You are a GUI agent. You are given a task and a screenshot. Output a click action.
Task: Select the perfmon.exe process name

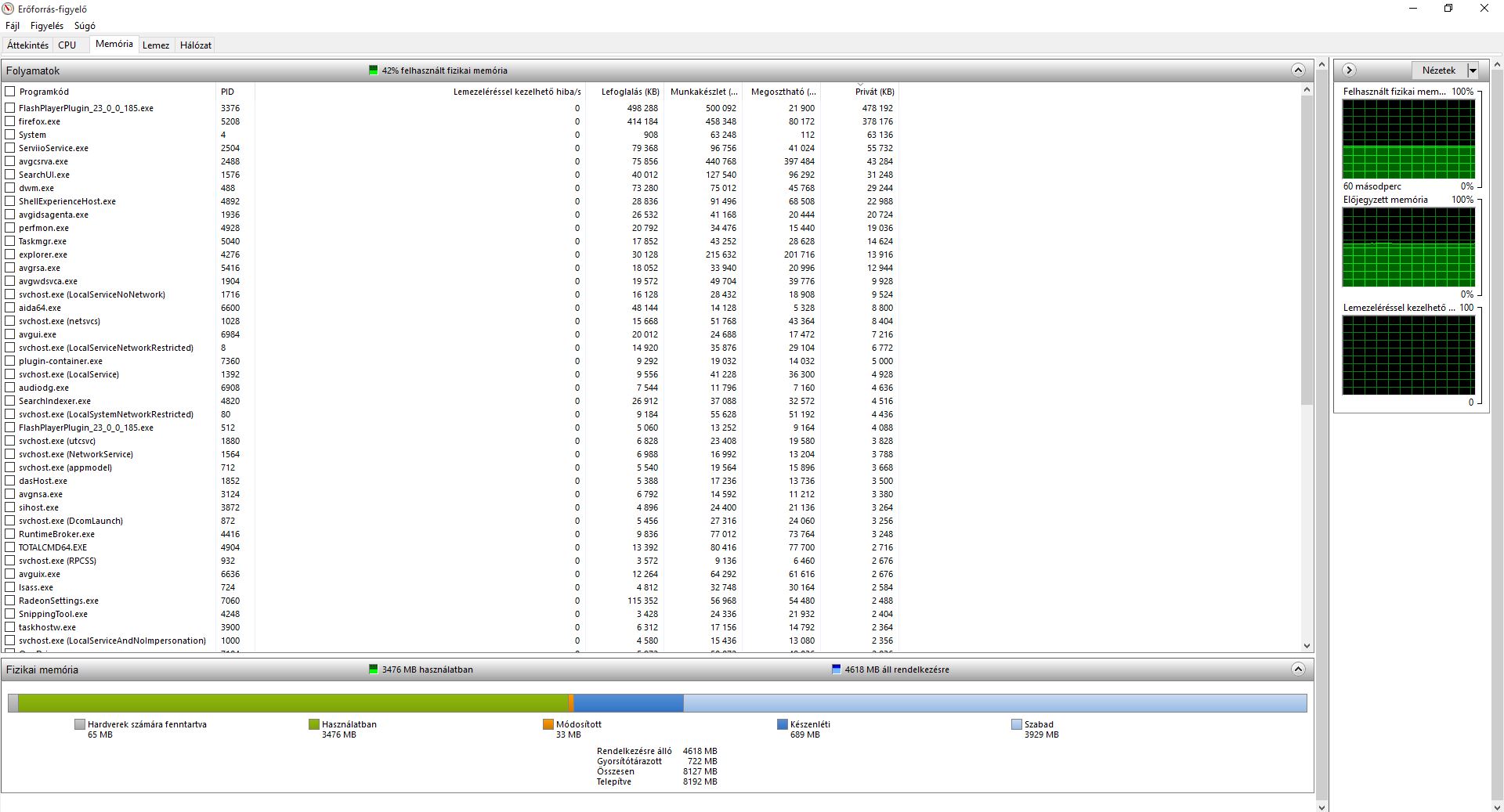(x=44, y=228)
